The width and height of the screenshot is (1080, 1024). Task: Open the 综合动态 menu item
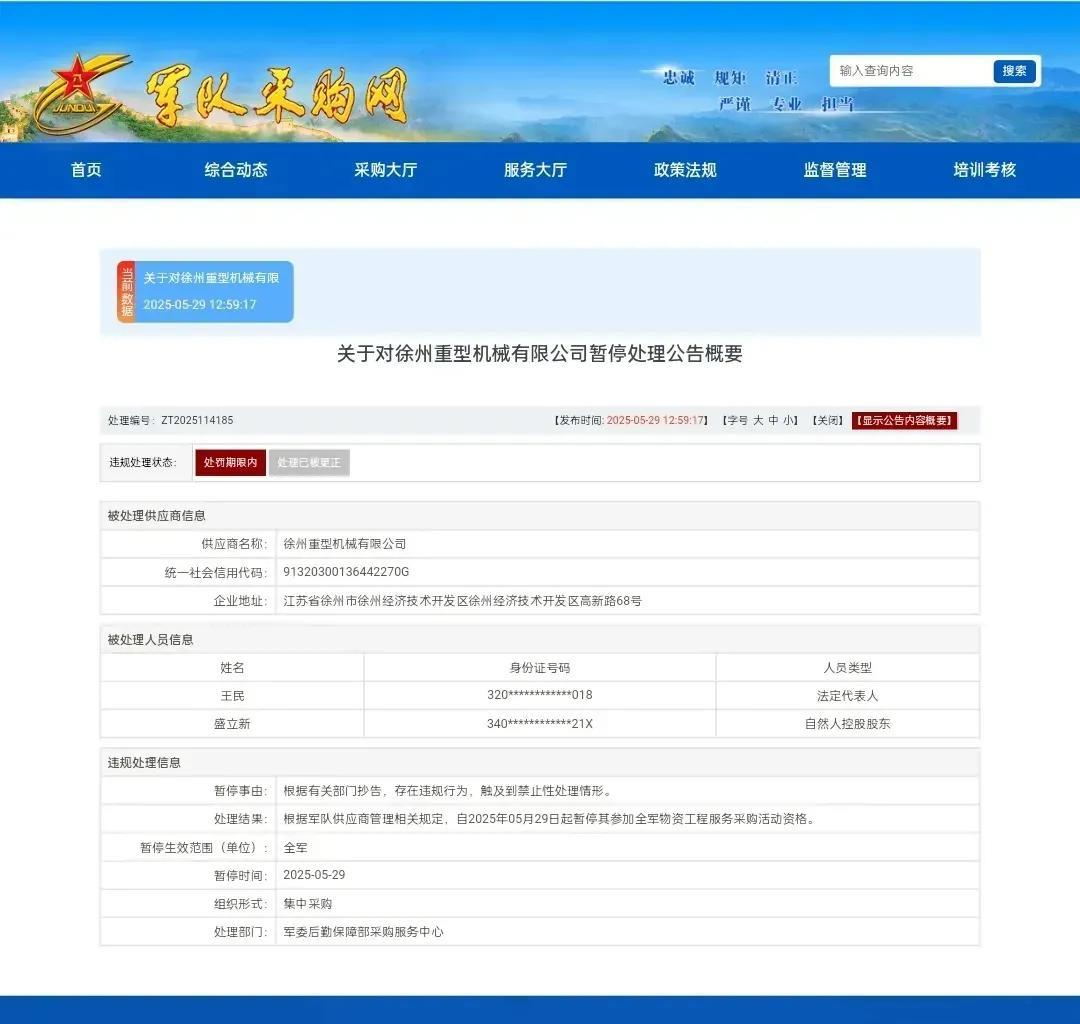tap(236, 170)
